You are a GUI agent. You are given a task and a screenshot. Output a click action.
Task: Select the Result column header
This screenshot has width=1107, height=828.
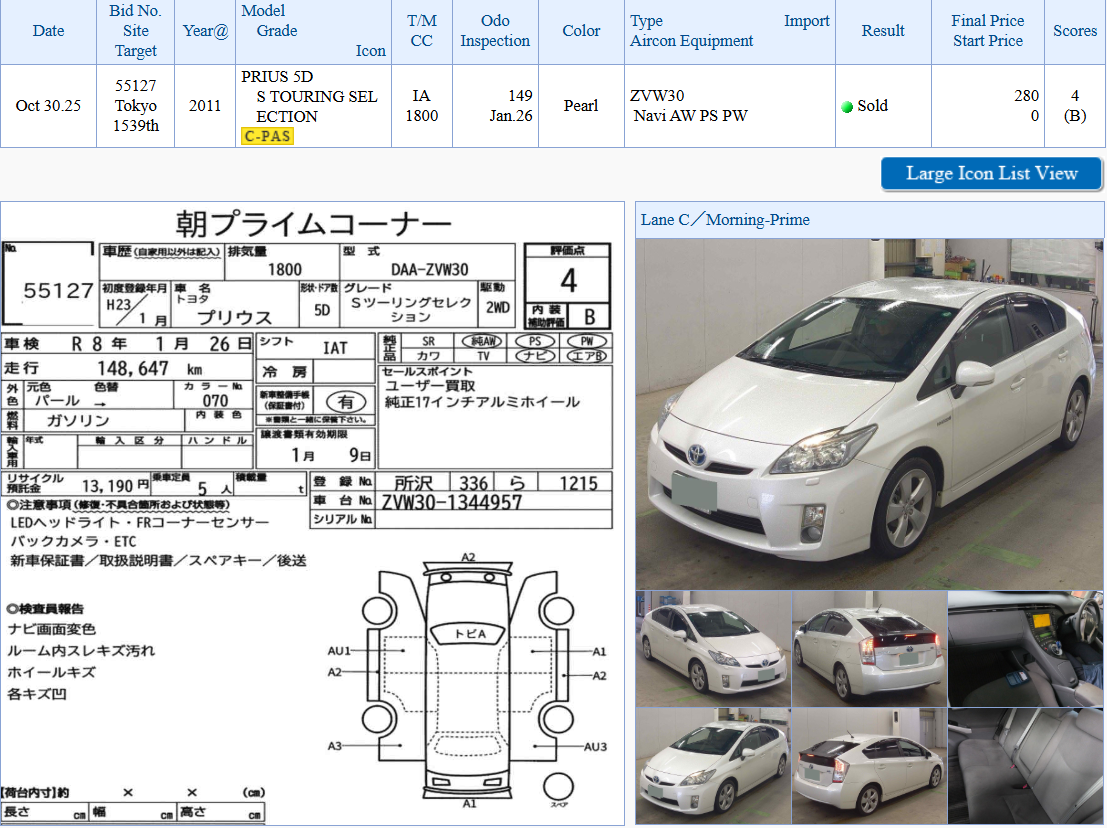[x=883, y=31]
